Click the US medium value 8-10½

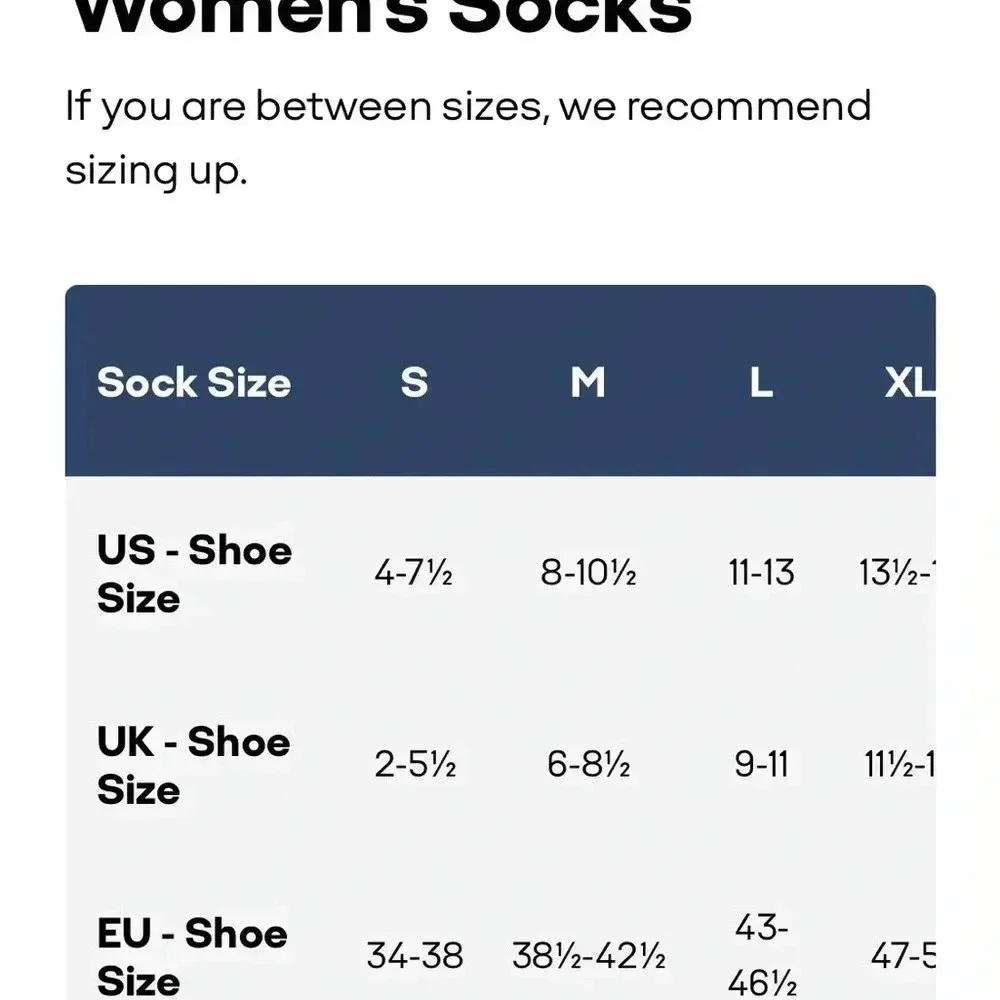[x=588, y=572]
